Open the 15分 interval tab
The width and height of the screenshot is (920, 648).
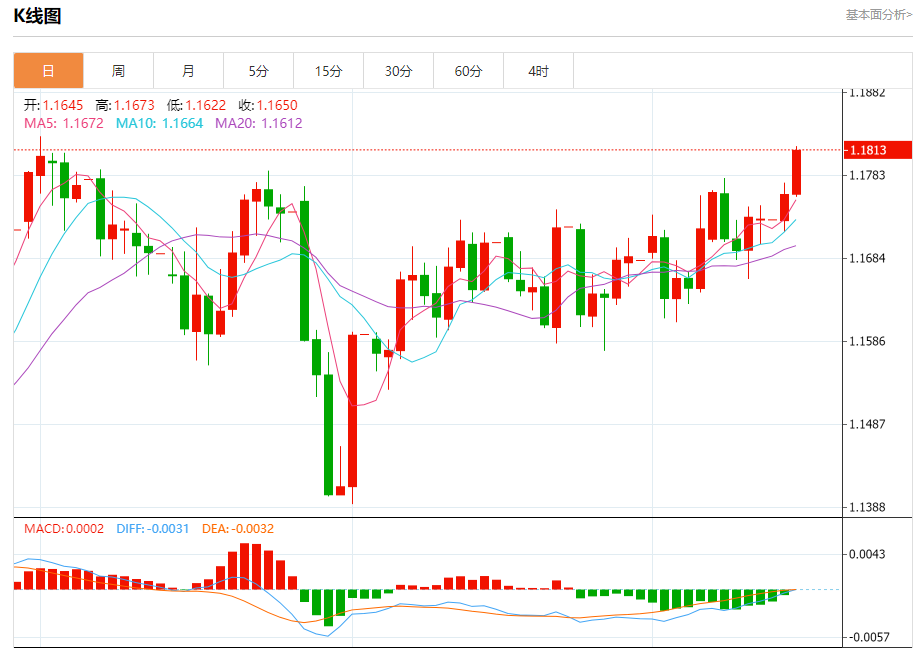click(329, 71)
